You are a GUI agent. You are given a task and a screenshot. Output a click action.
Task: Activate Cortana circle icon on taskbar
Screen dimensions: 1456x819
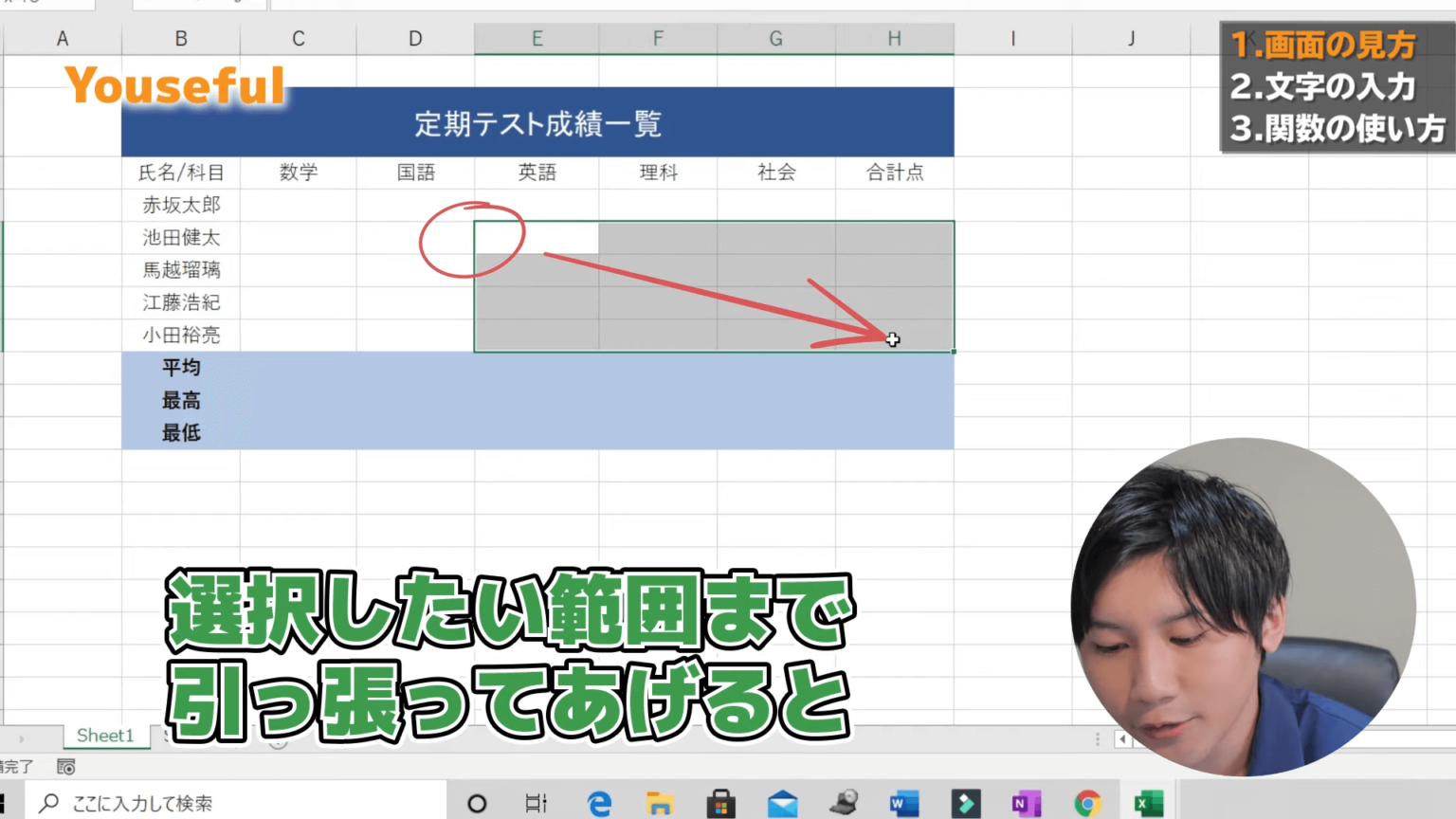[x=476, y=803]
